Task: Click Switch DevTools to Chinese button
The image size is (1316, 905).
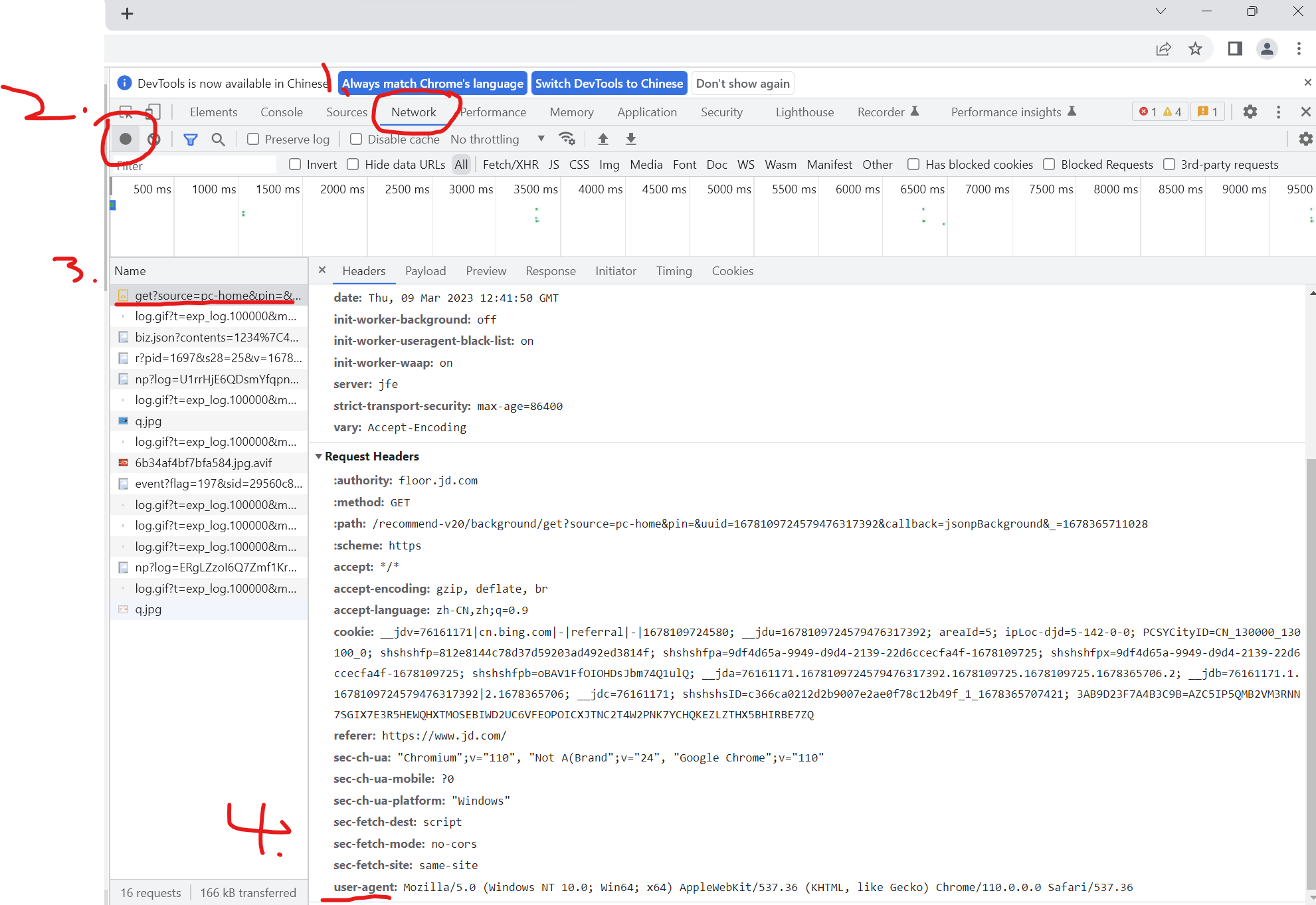Action: [609, 83]
